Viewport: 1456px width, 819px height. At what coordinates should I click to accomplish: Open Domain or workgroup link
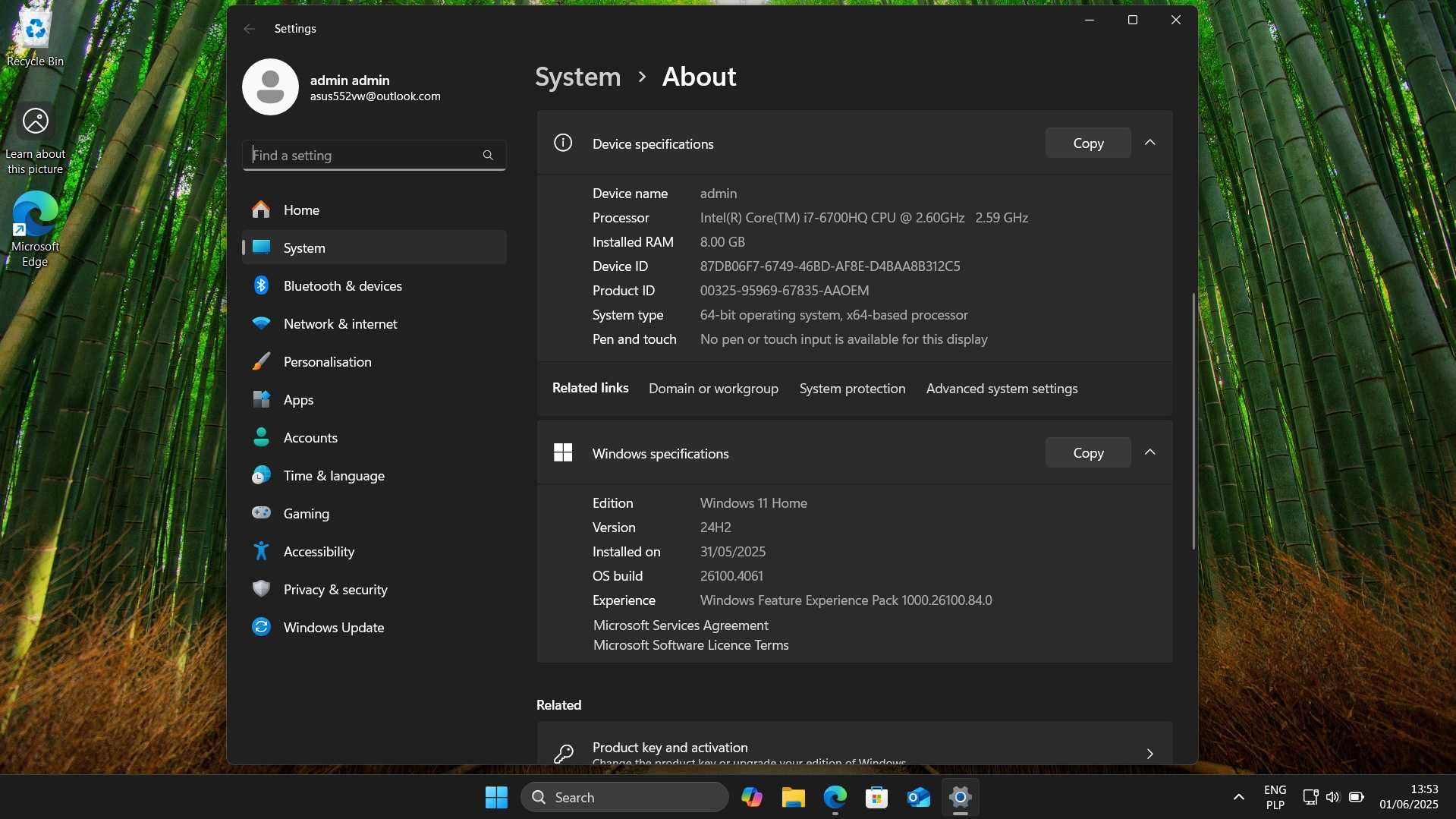coord(713,388)
